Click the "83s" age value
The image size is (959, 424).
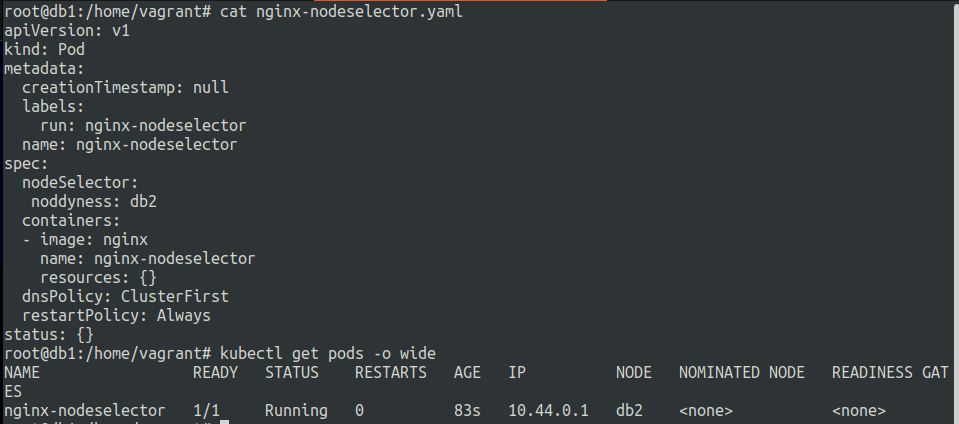coord(467,410)
